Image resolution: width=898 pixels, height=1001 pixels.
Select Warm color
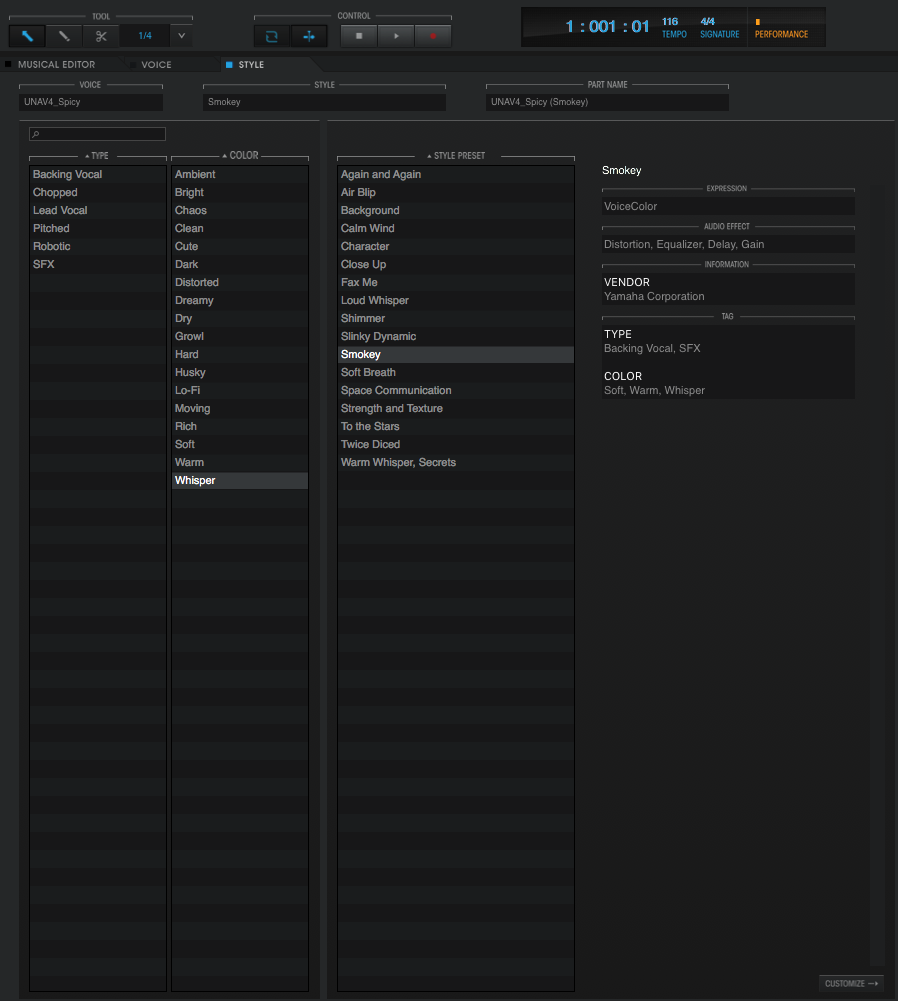tap(240, 462)
